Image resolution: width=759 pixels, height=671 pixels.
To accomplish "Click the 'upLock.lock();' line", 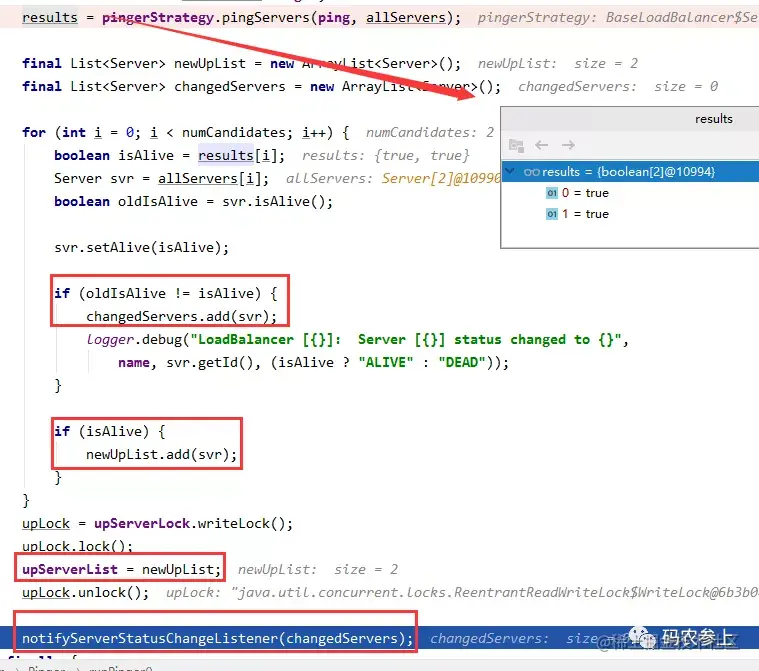I will click(77, 547).
